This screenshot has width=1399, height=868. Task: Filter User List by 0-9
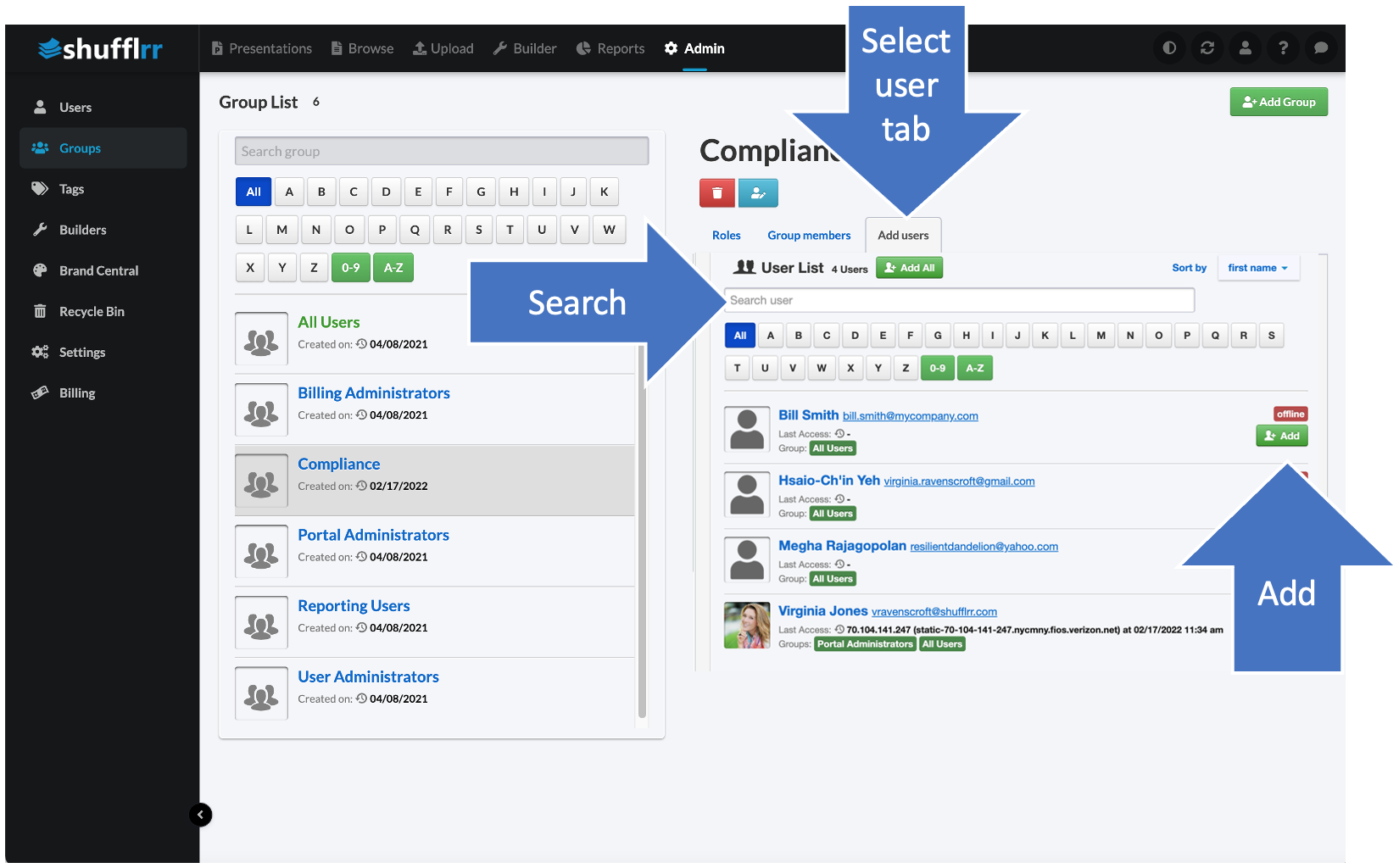(x=938, y=368)
